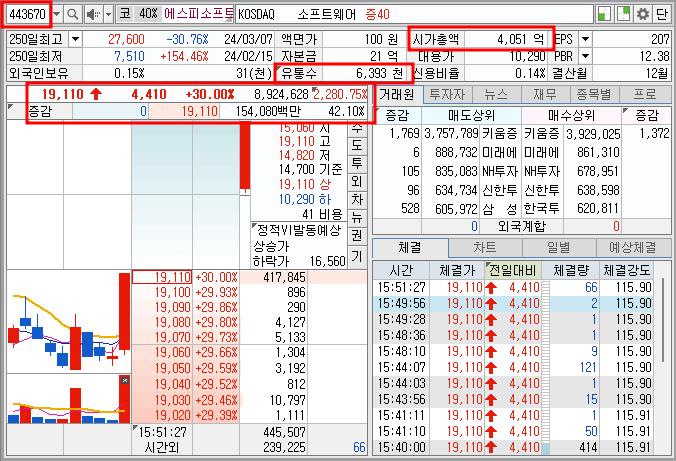Click the 단 button at top right
Image resolution: width=676 pixels, height=461 pixels.
click(x=661, y=14)
